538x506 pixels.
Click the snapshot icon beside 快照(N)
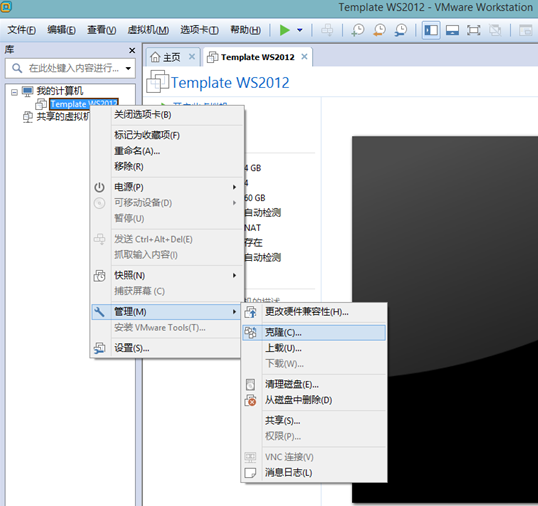[100, 275]
